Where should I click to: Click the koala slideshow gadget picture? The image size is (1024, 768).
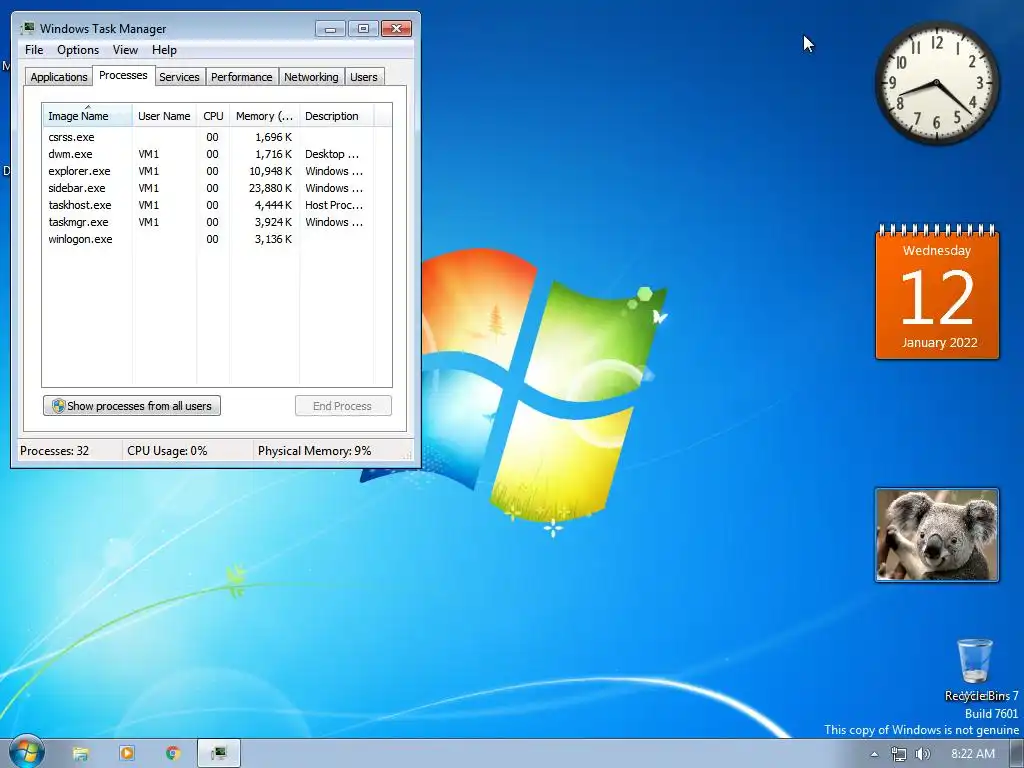click(936, 535)
